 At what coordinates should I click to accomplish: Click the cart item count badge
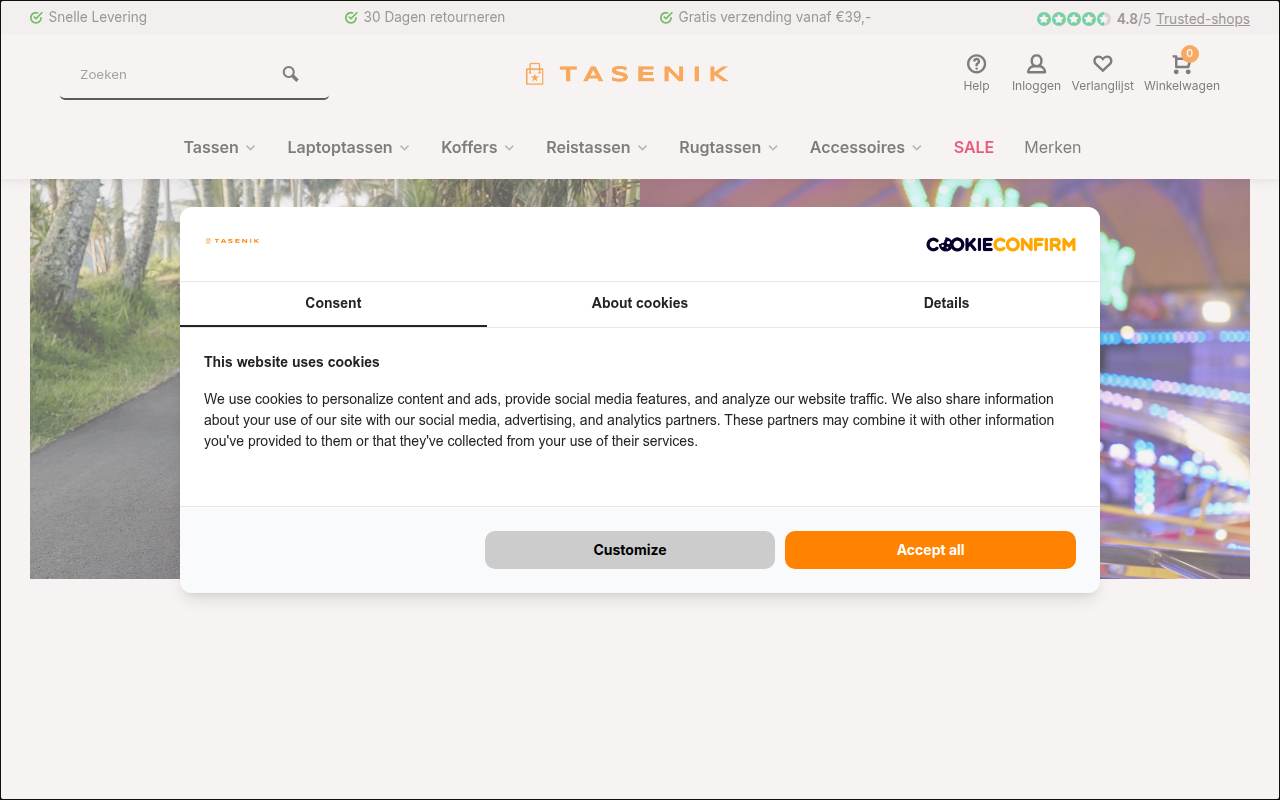pyautogui.click(x=1190, y=53)
